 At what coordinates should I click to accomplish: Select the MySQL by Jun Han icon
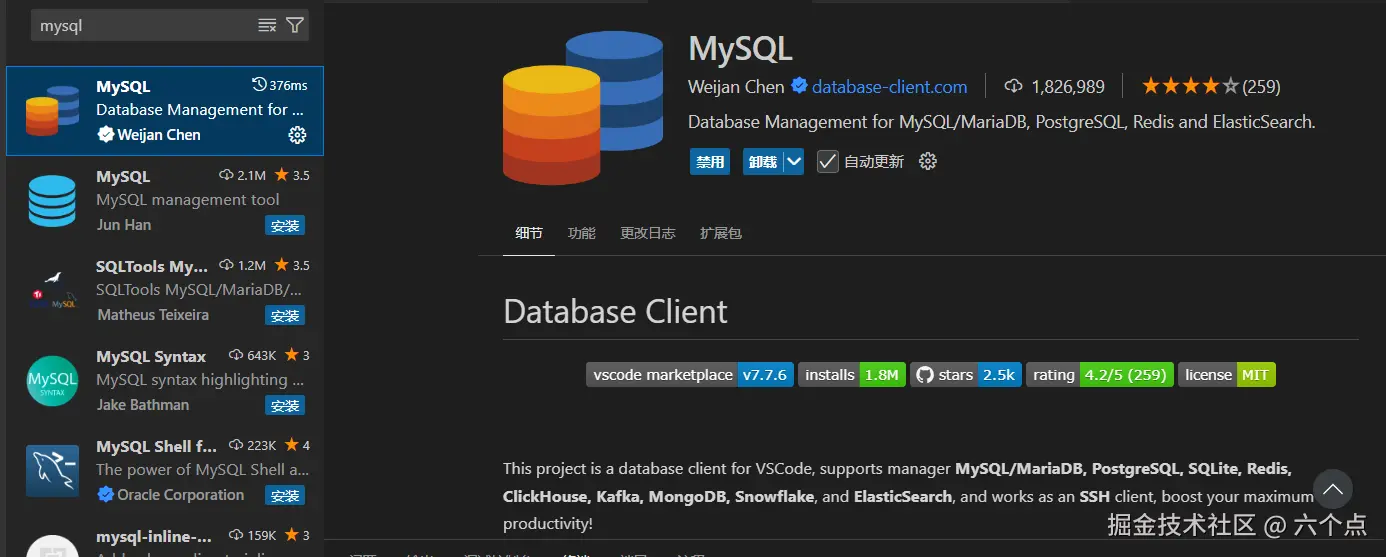click(52, 200)
